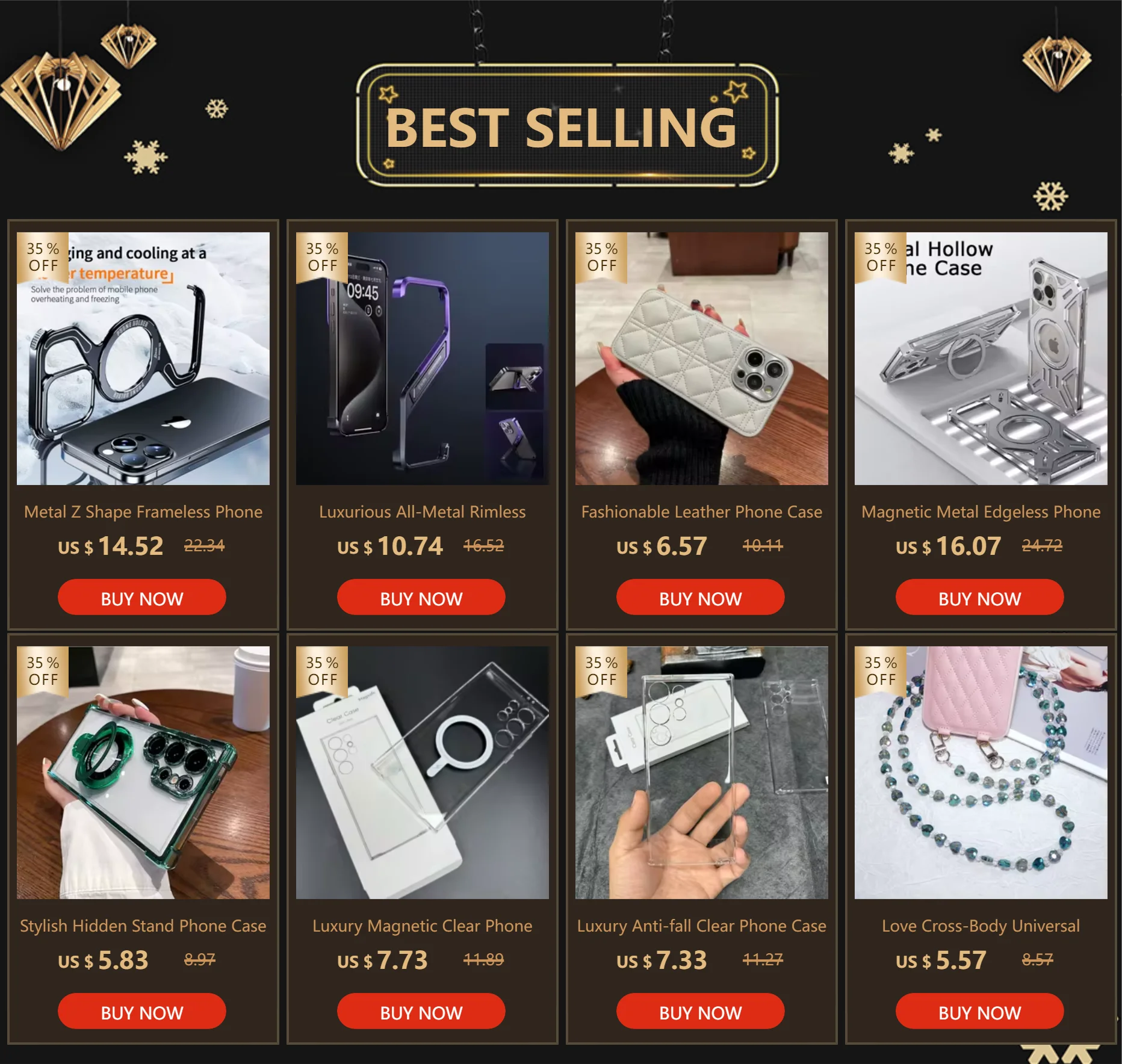This screenshot has width=1122, height=1064.
Task: Click the 35% OFF badge on leather case
Action: (601, 258)
